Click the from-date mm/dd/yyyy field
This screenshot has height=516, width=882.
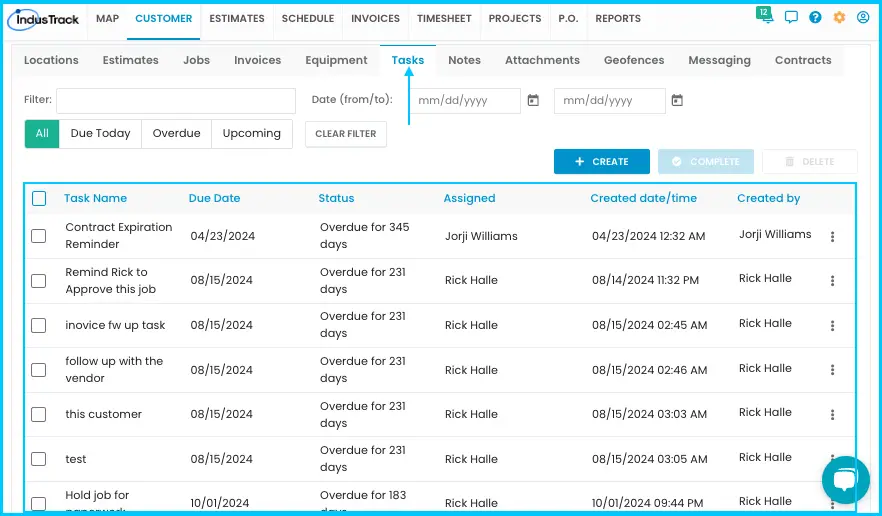(x=465, y=101)
